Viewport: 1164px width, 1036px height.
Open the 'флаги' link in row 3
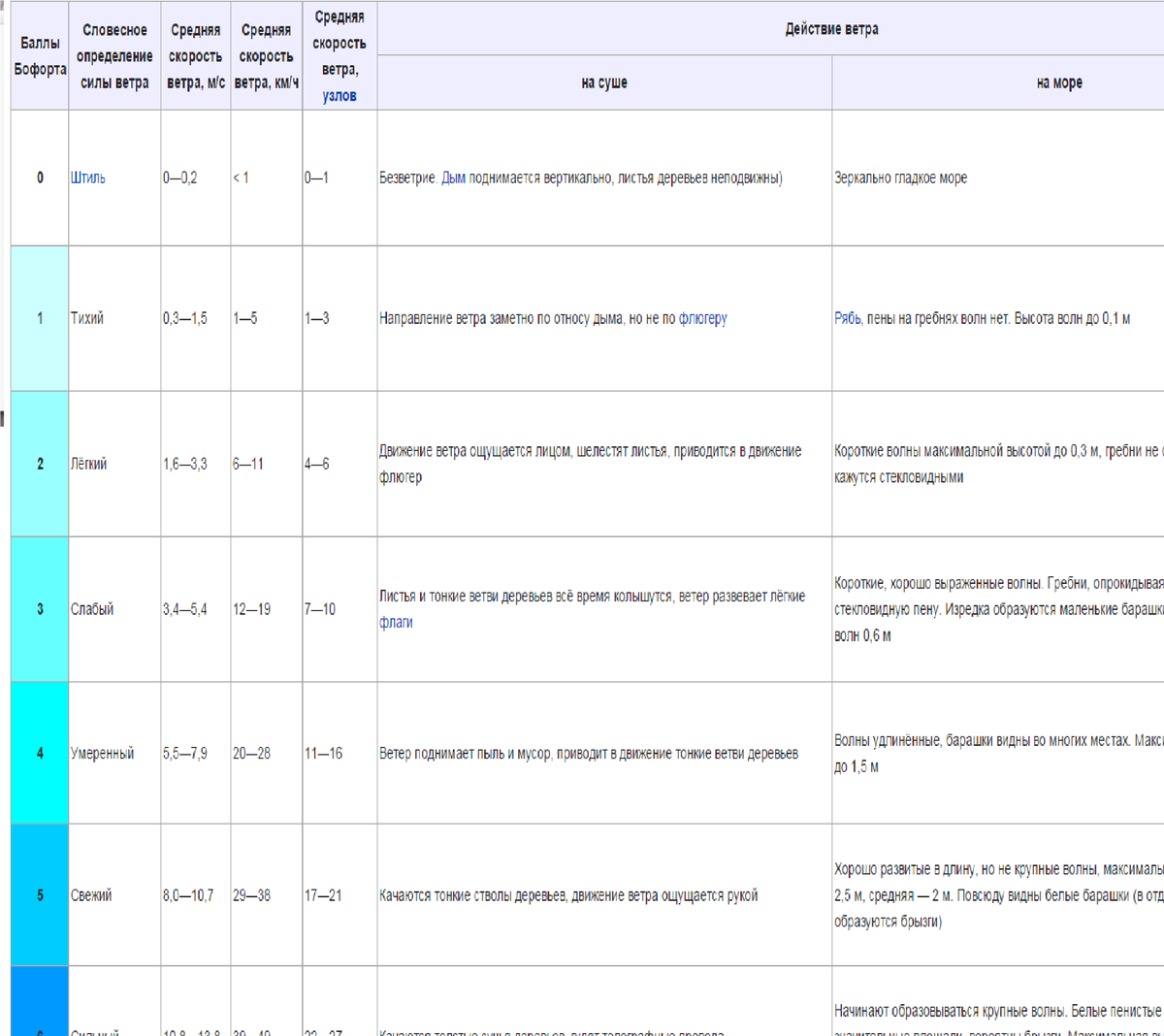pos(396,622)
